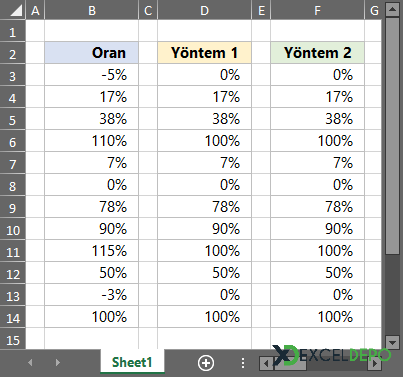403x377 pixels.
Task: Click the vertical scrollbar up arrow
Action: (x=392, y=10)
